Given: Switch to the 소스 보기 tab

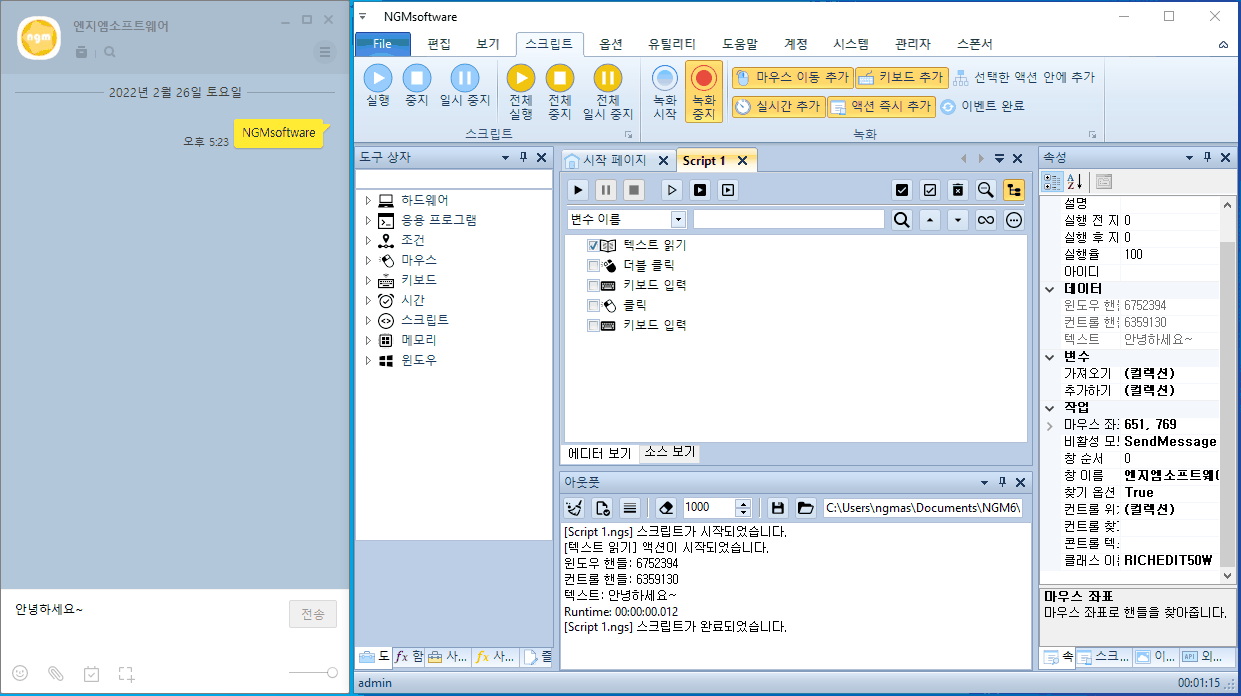Looking at the screenshot, I should click(x=669, y=453).
